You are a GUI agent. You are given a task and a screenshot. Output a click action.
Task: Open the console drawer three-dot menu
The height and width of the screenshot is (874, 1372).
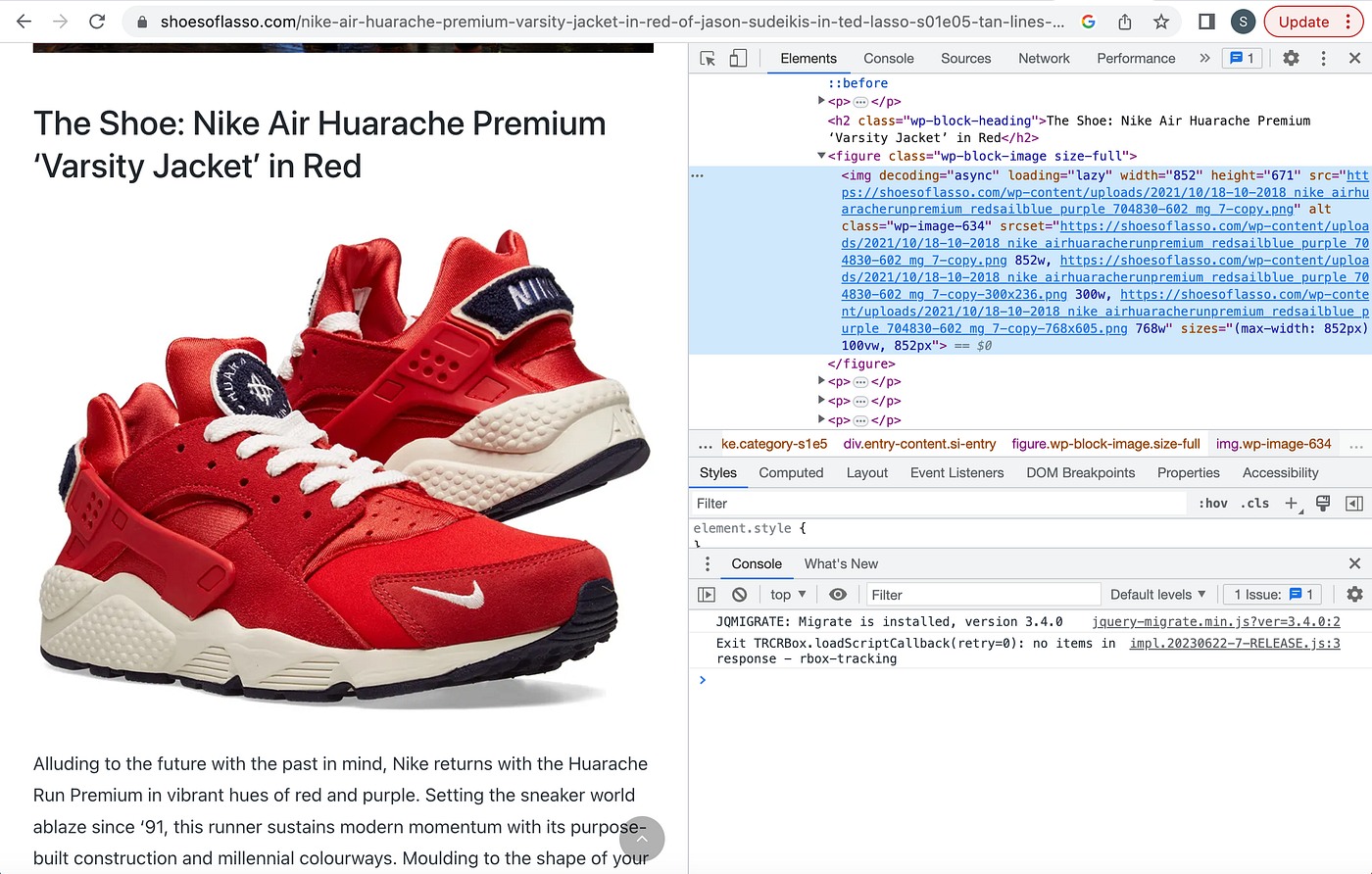pos(708,563)
